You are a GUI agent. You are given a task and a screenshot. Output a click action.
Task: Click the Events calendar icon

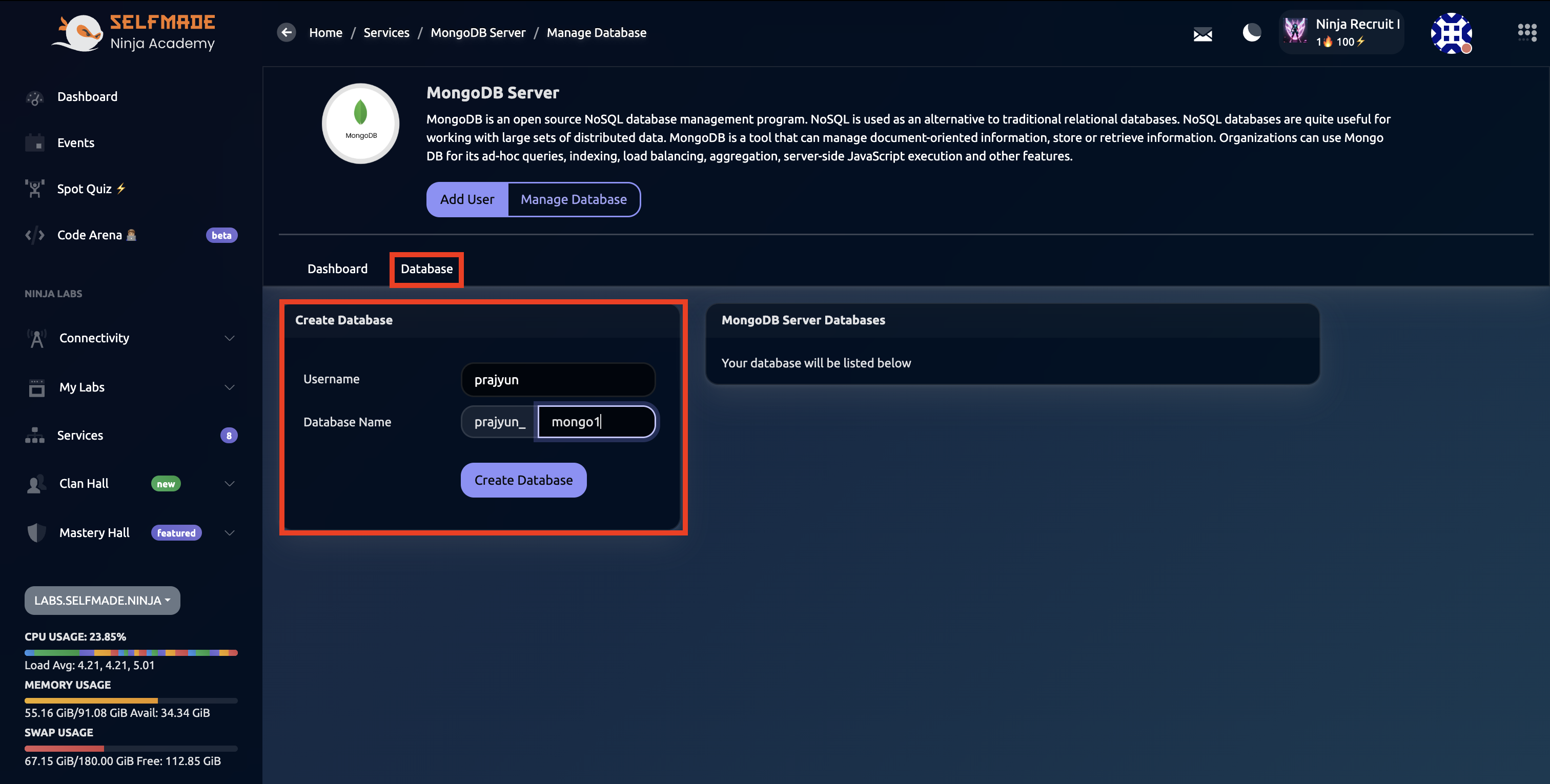coord(35,143)
